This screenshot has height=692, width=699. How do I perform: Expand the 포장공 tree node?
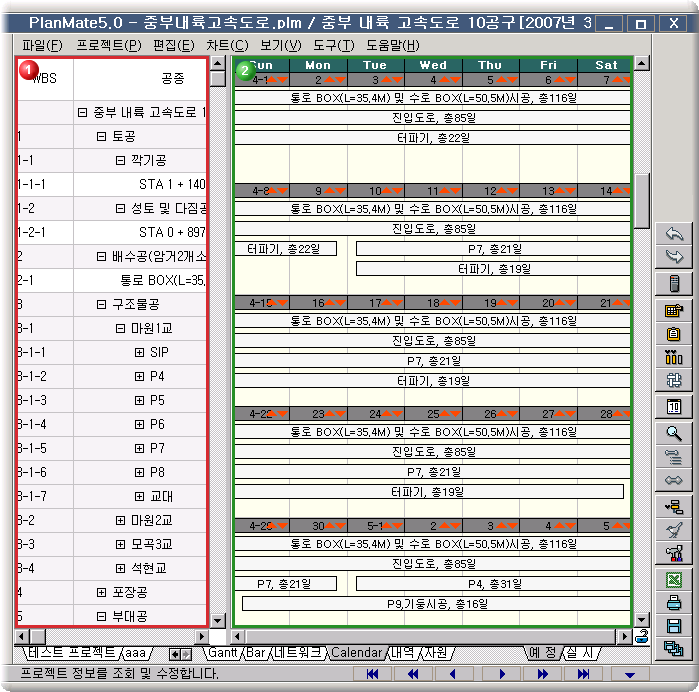[101, 592]
